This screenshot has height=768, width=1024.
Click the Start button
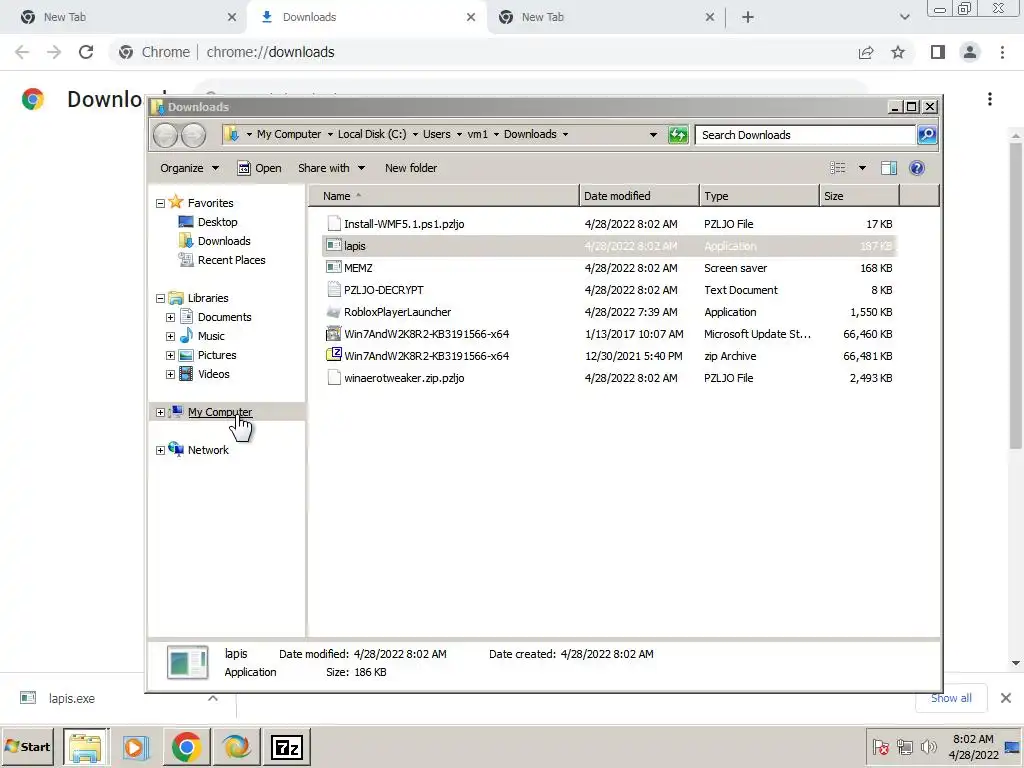pyautogui.click(x=27, y=747)
